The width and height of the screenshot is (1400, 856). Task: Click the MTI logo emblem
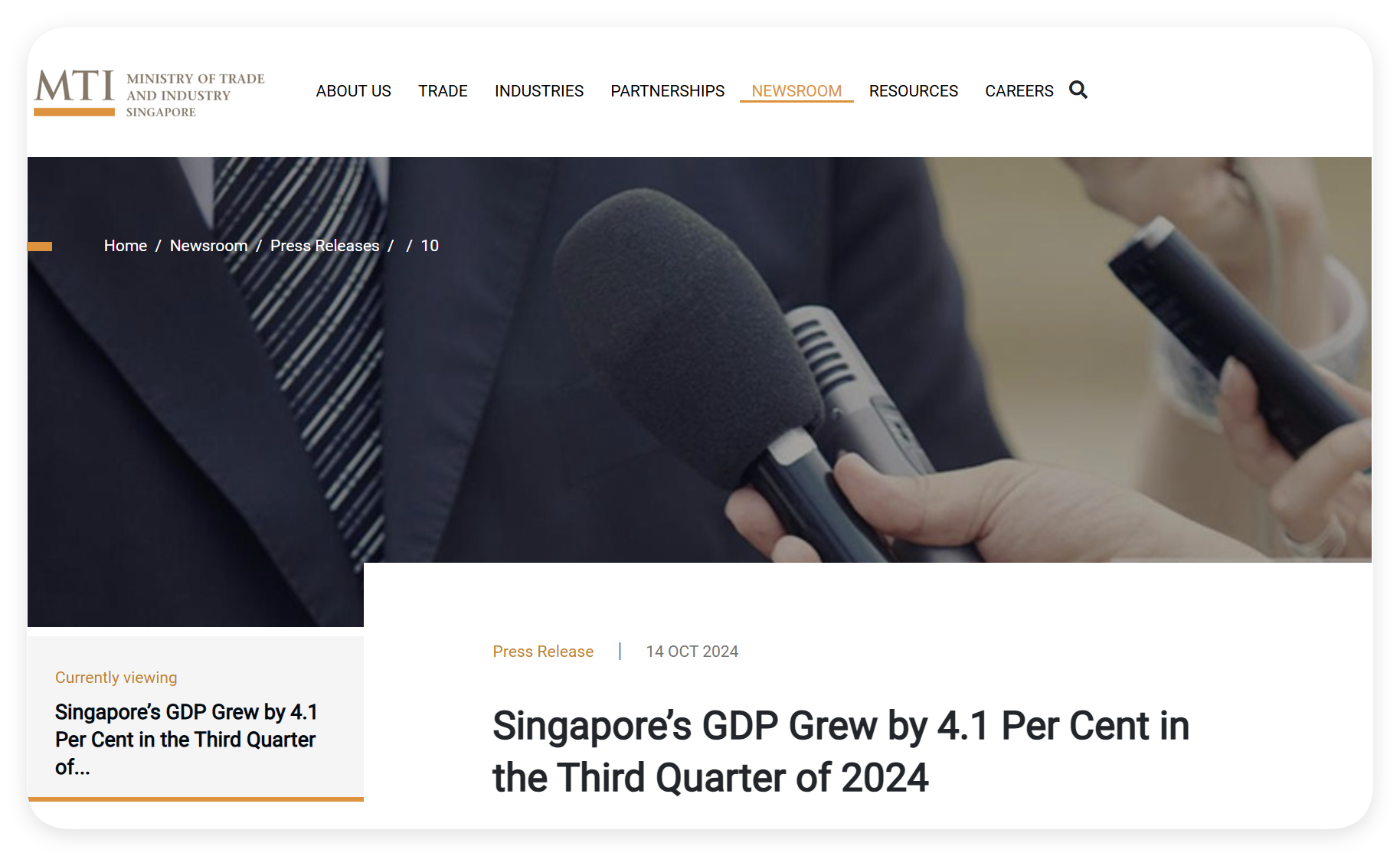coord(74,93)
